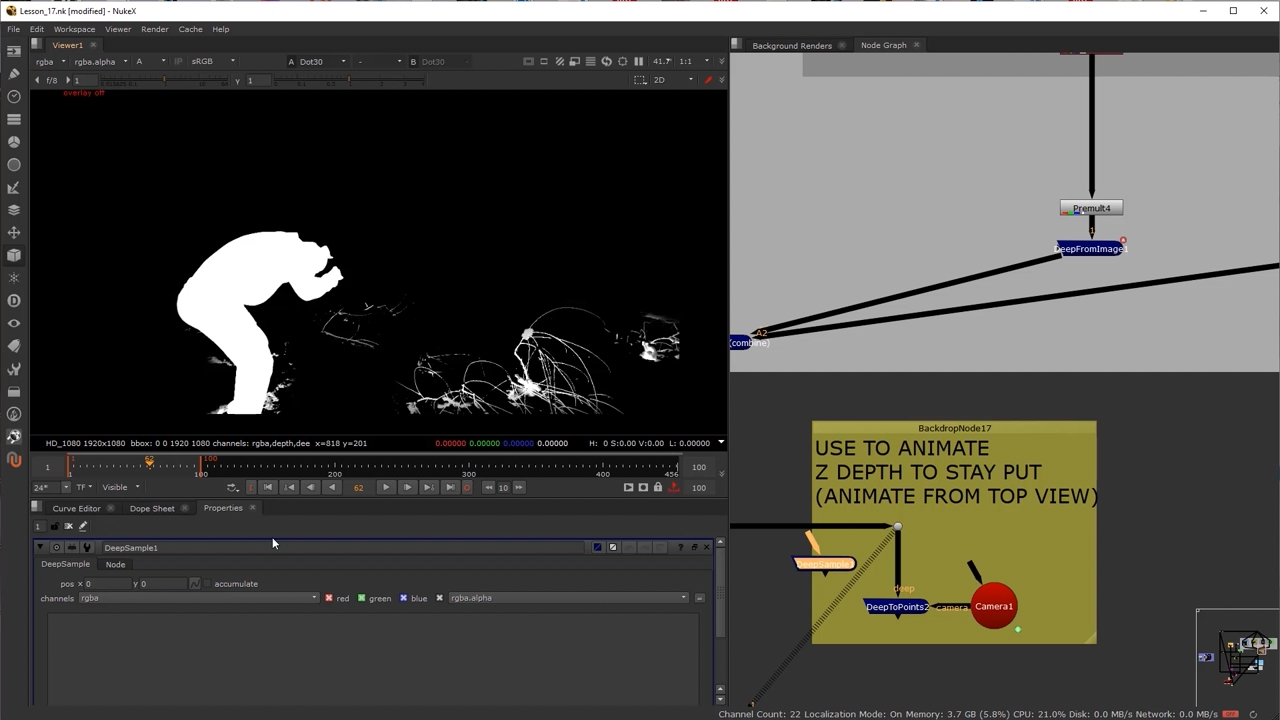Open the Node tab in DeepSample1 properties

coord(115,564)
